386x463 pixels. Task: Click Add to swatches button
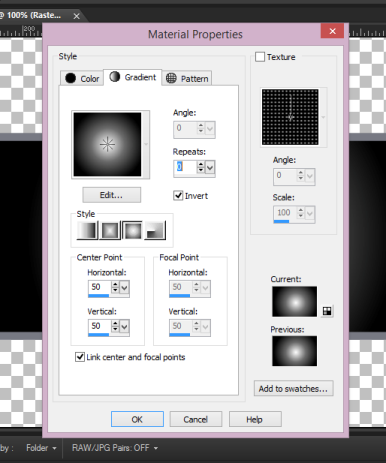pos(293,389)
